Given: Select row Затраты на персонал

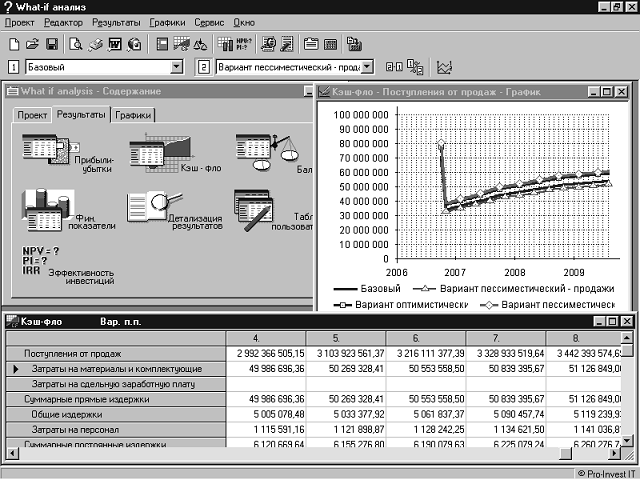Looking at the screenshot, I should [x=116, y=429].
